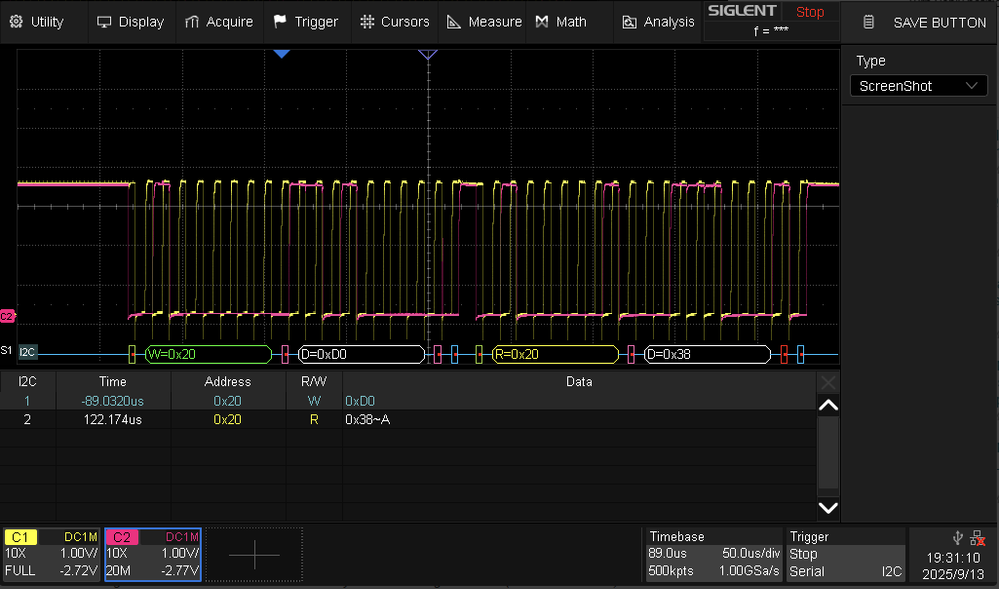The width and height of the screenshot is (999, 589).
Task: Open the Display menu
Action: click(130, 22)
